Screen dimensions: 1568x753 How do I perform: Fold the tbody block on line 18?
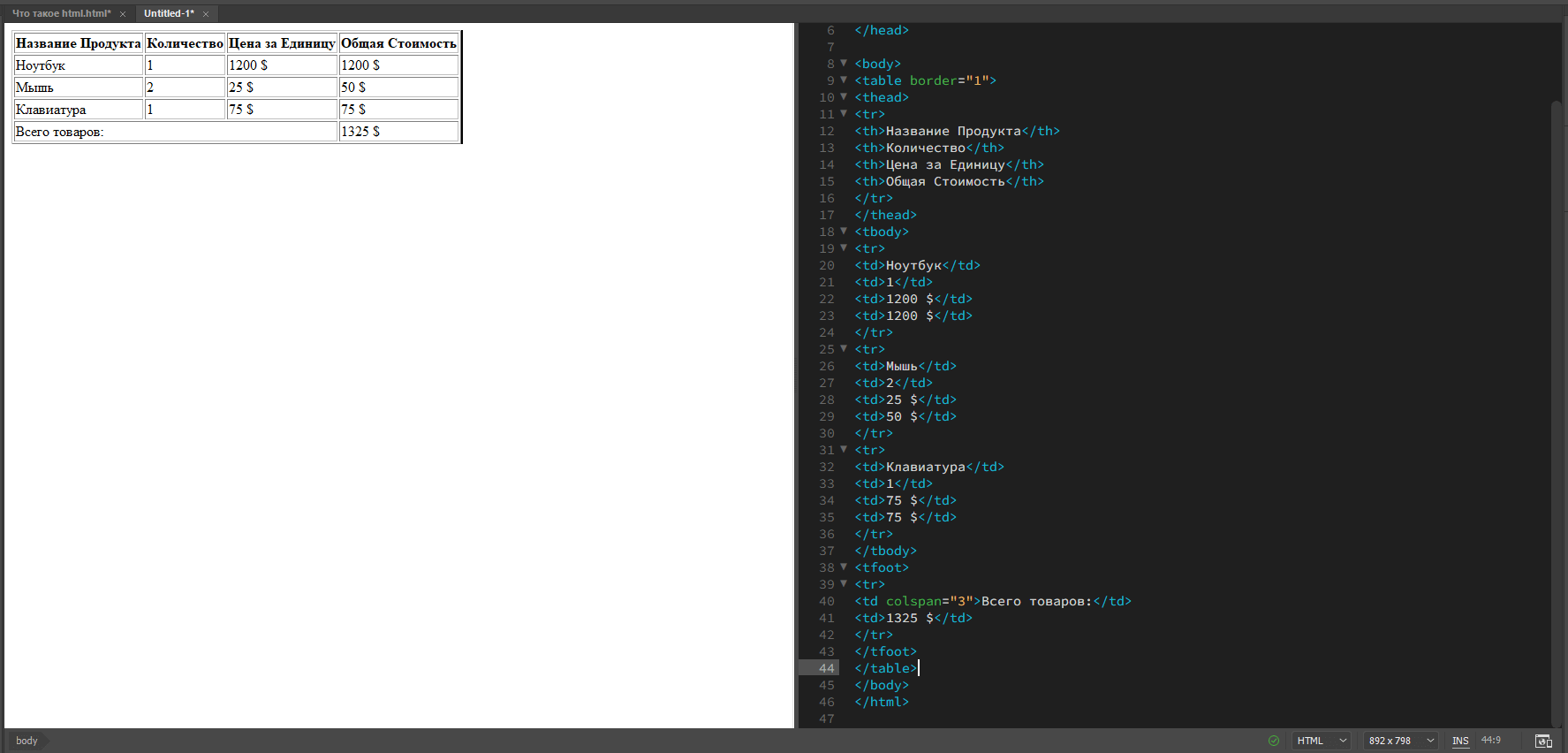tap(844, 232)
